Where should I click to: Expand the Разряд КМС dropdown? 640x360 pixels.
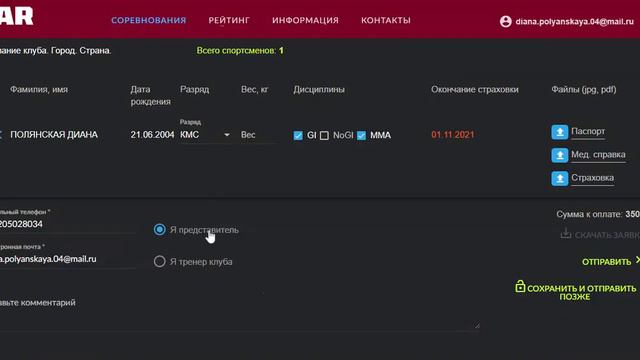tap(205, 135)
